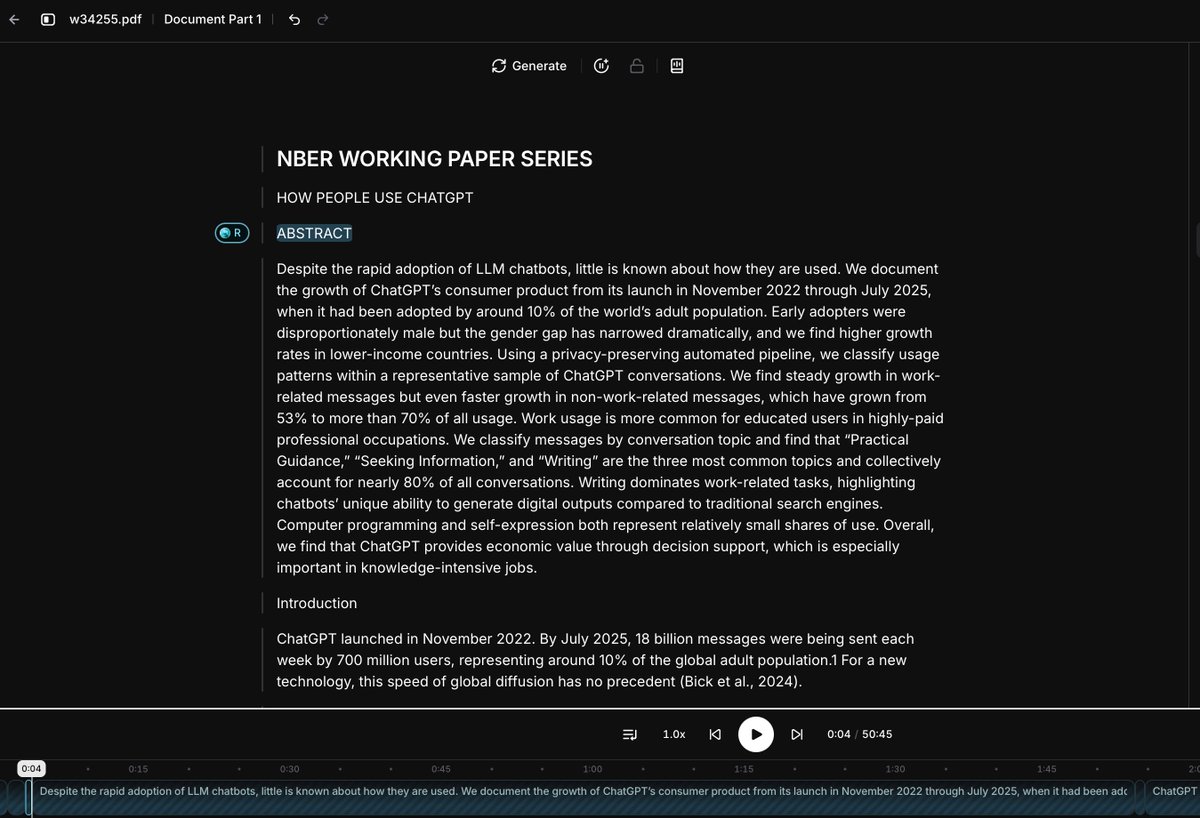Go back using the left arrow icon
Viewport: 1200px width, 818px height.
[x=14, y=19]
